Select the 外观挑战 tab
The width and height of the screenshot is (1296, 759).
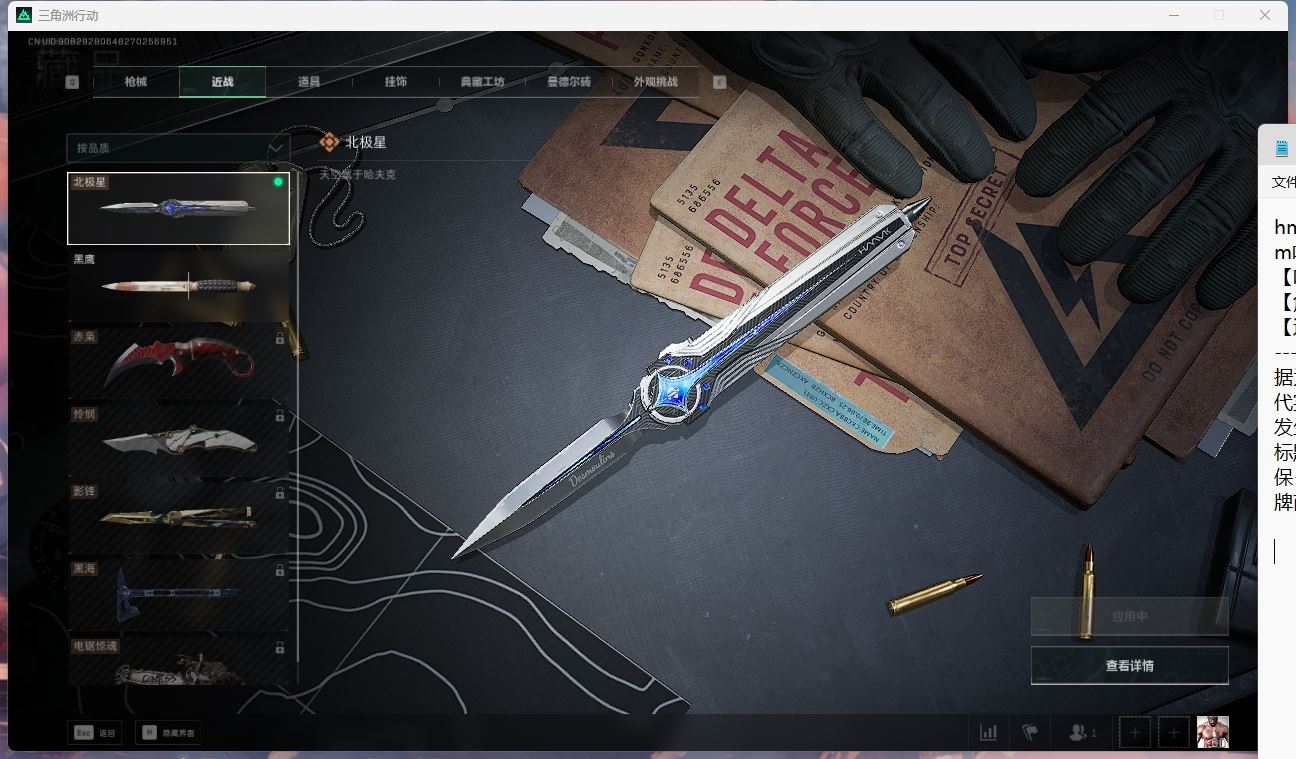[x=655, y=82]
